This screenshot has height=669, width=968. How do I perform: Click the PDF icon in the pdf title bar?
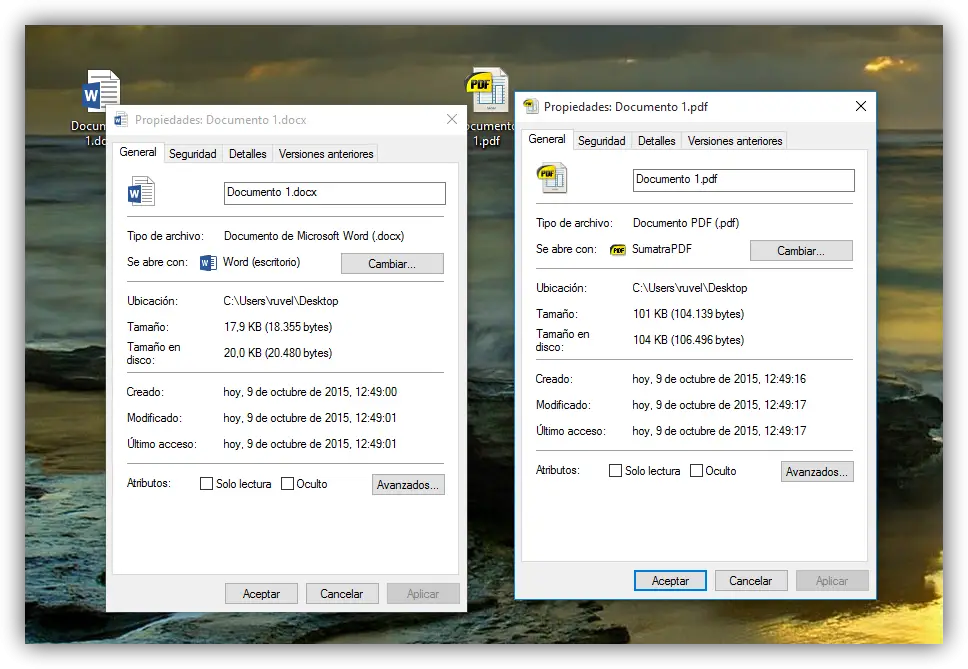click(531, 106)
